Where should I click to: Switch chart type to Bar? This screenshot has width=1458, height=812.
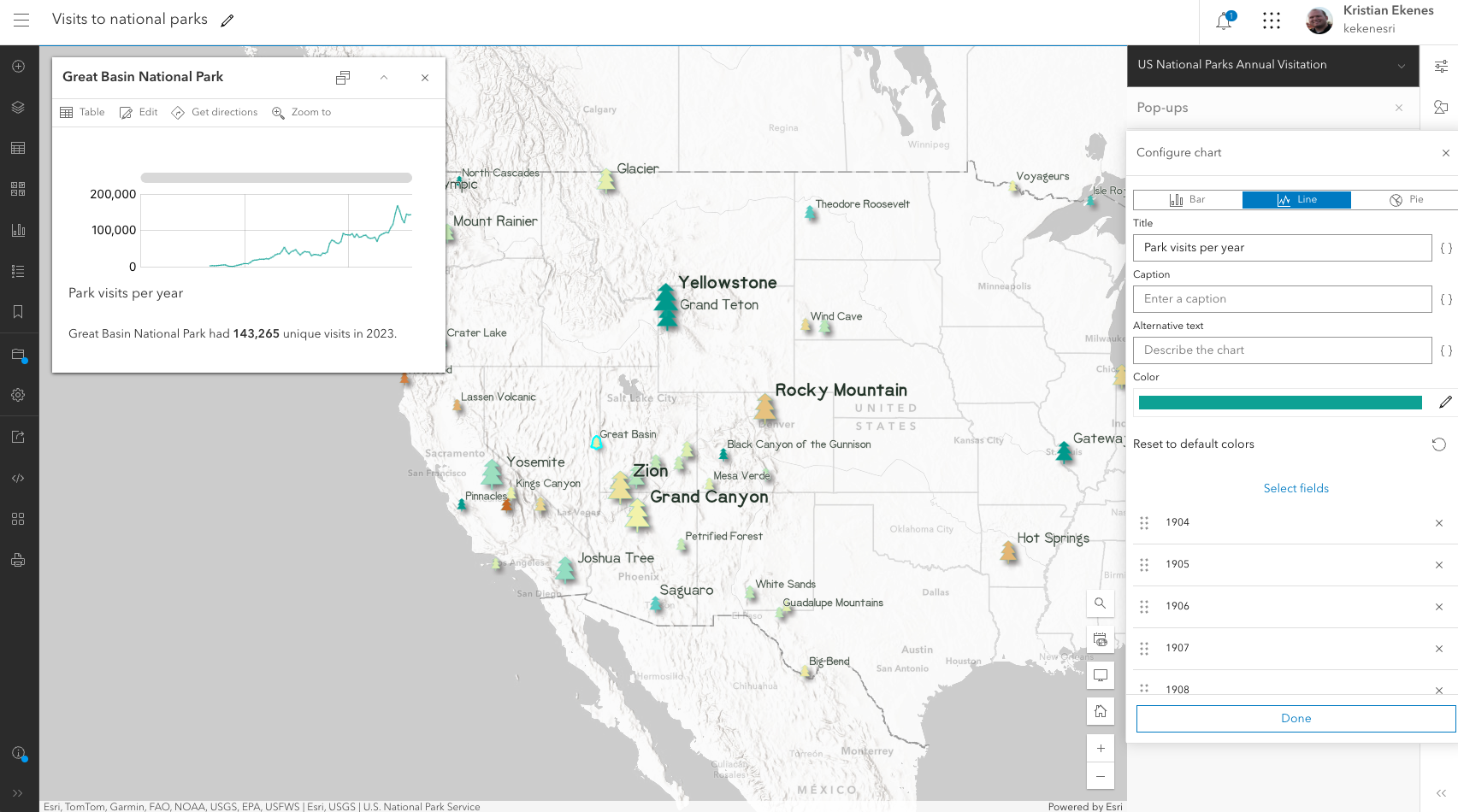(x=1187, y=199)
